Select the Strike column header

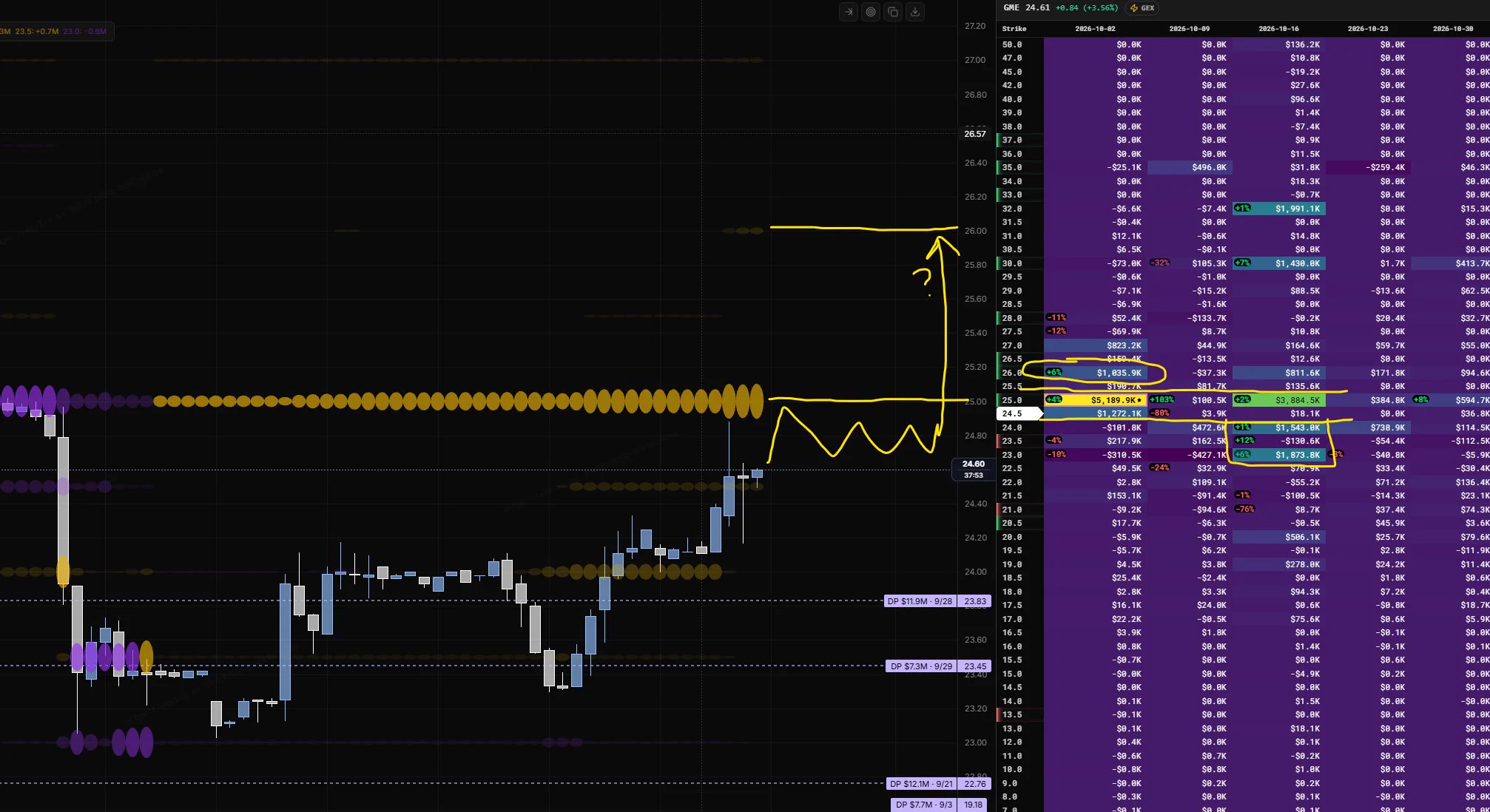(1014, 29)
